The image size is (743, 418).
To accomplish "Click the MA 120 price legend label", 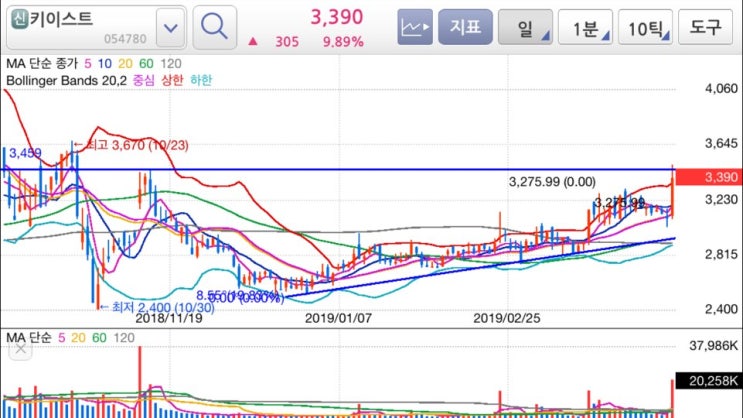I will tap(171, 64).
